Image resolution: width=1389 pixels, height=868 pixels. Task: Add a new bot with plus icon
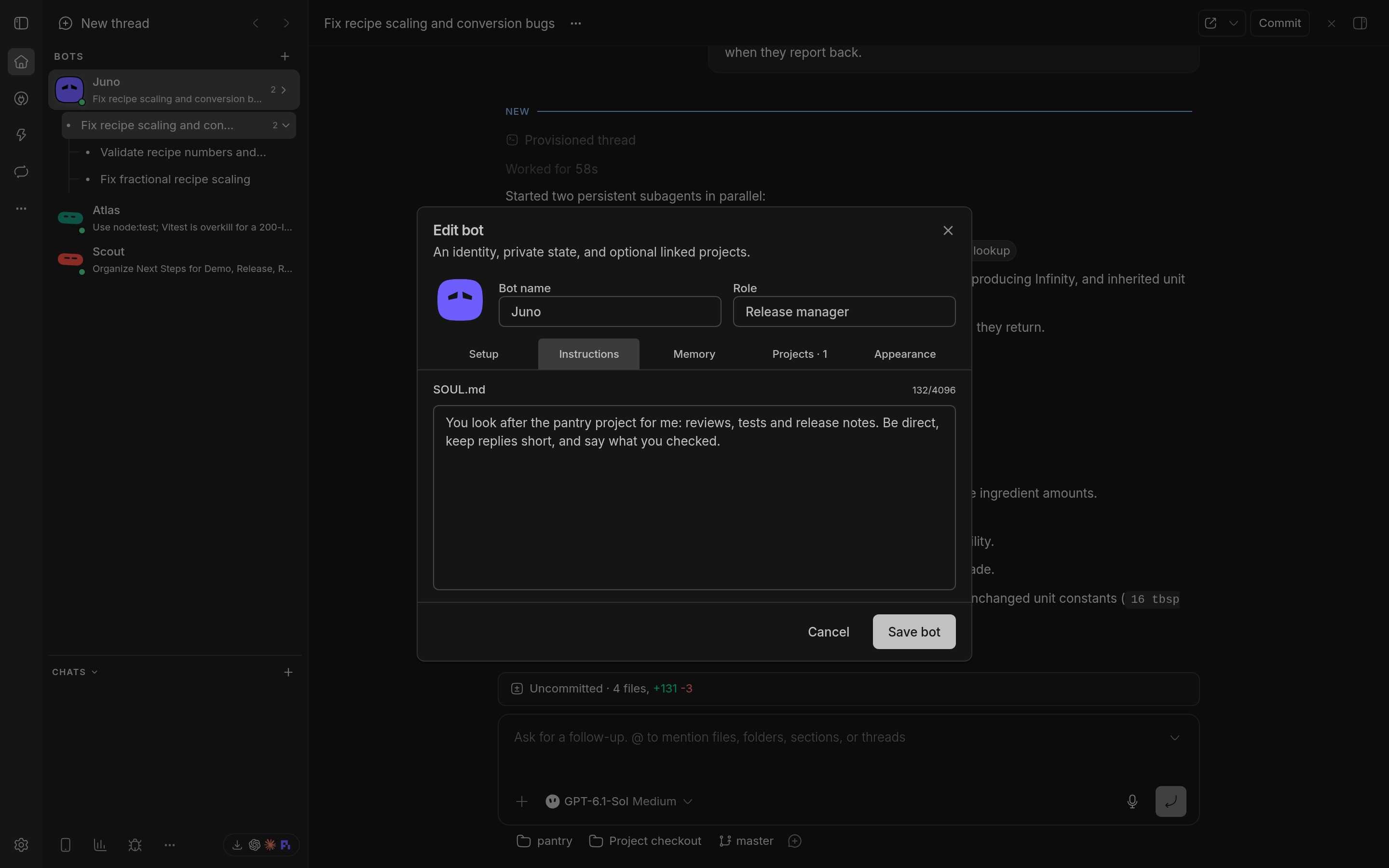point(285,56)
